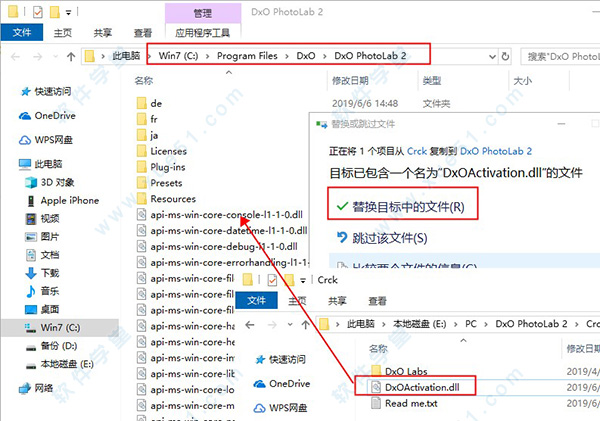The width and height of the screenshot is (600, 421).
Task: Click the Forward arrow in the main Explorer window
Action: (38, 57)
